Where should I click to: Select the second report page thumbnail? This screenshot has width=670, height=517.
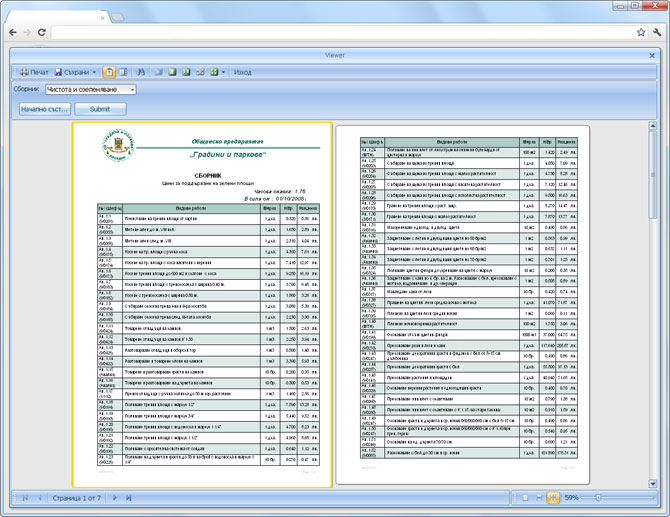point(463,305)
